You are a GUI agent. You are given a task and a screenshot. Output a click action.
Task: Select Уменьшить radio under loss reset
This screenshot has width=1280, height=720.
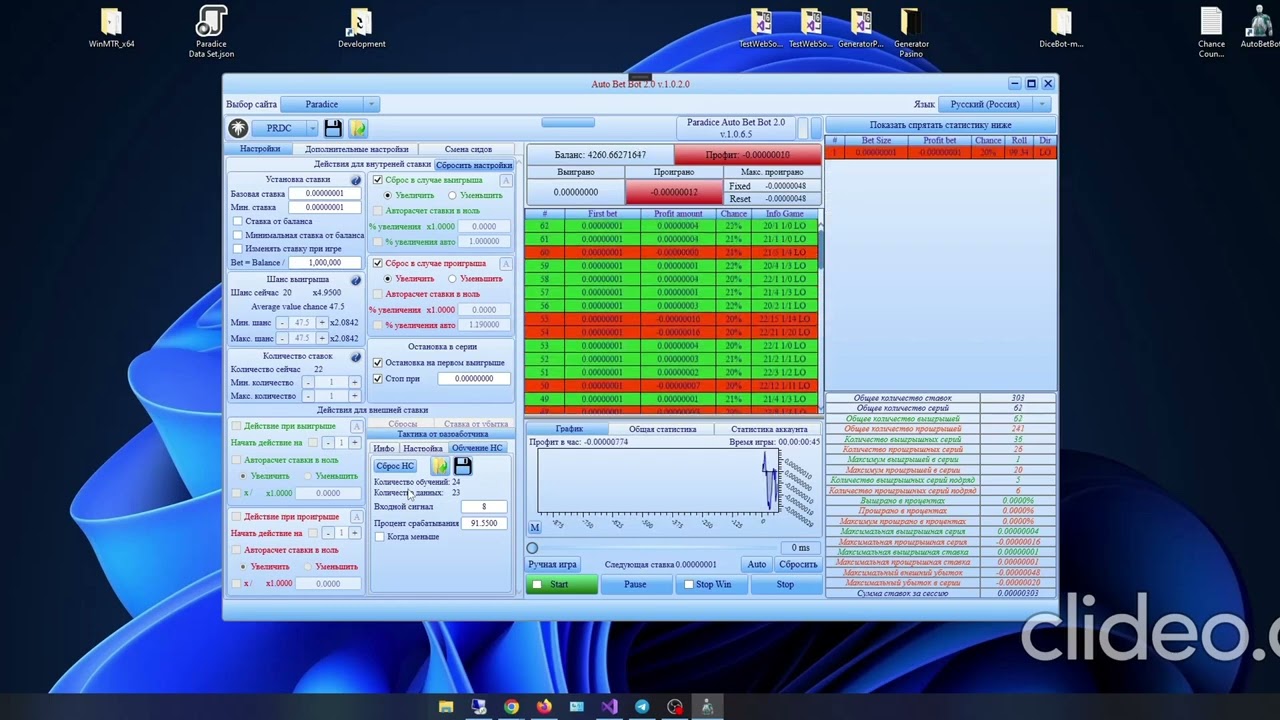(452, 278)
